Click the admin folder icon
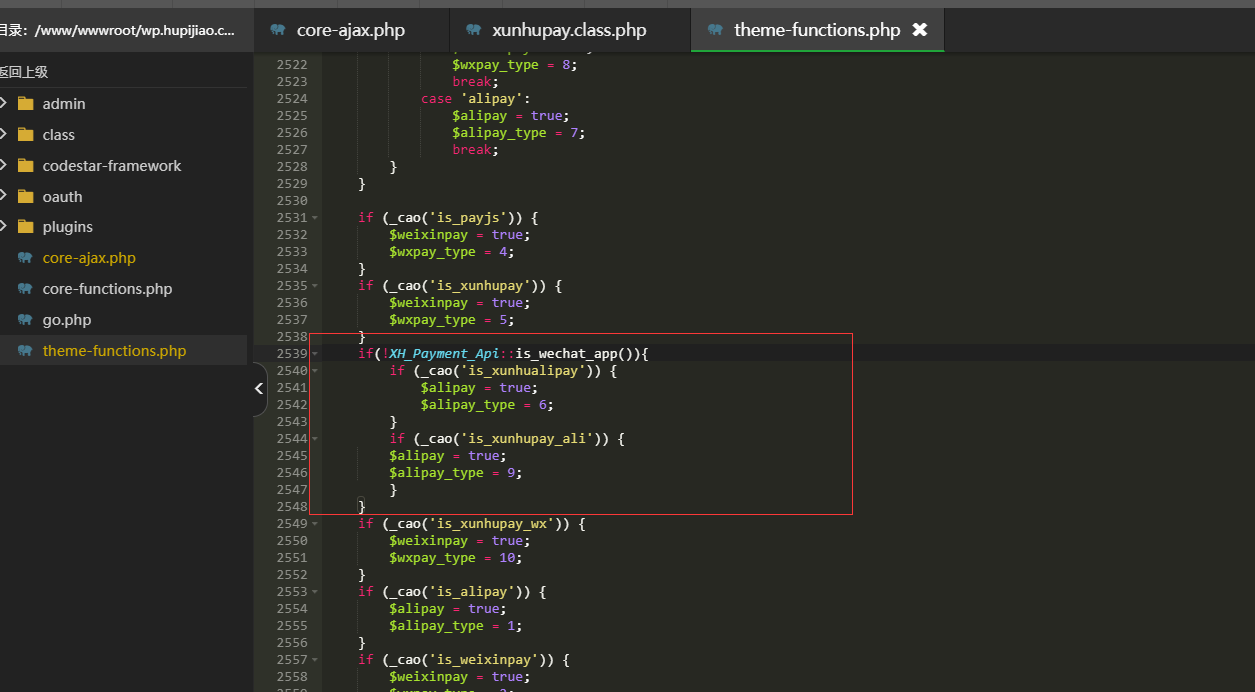This screenshot has height=692, width=1255. [25, 104]
